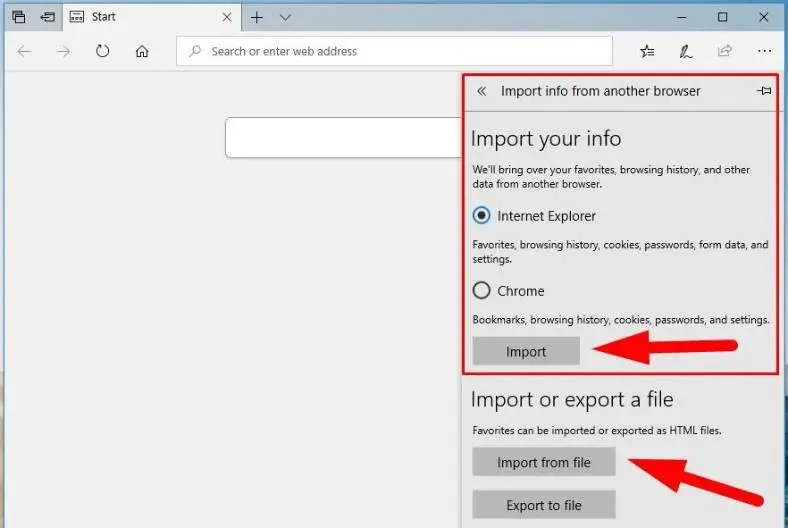
Task: Click Import from file button
Action: pos(543,463)
